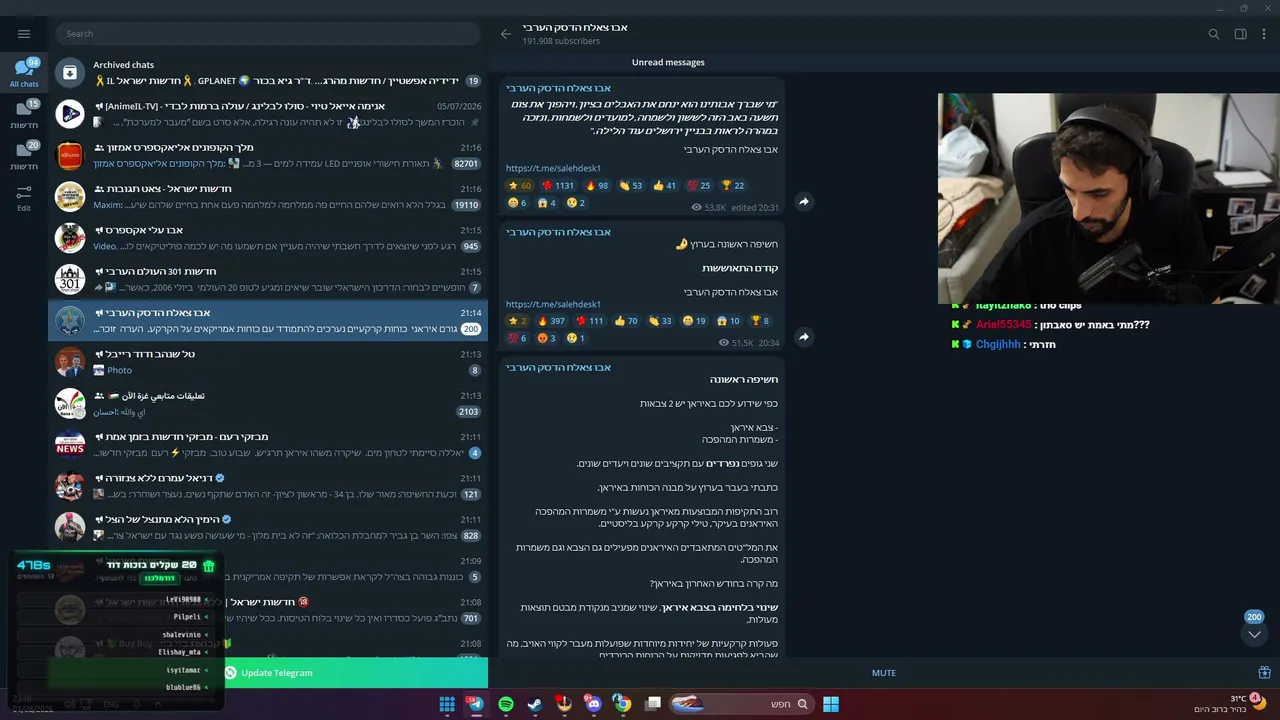Toggle the star reaction with 60

coord(520,185)
